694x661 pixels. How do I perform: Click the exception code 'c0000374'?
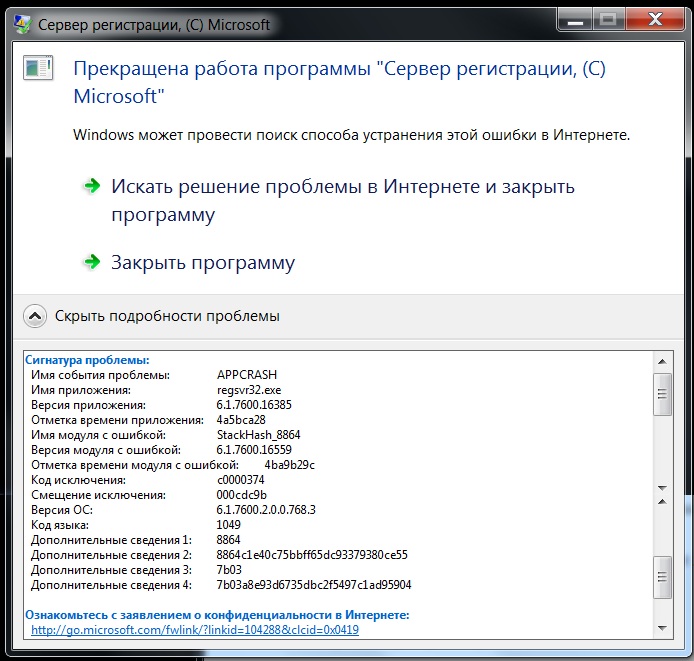pos(240,480)
